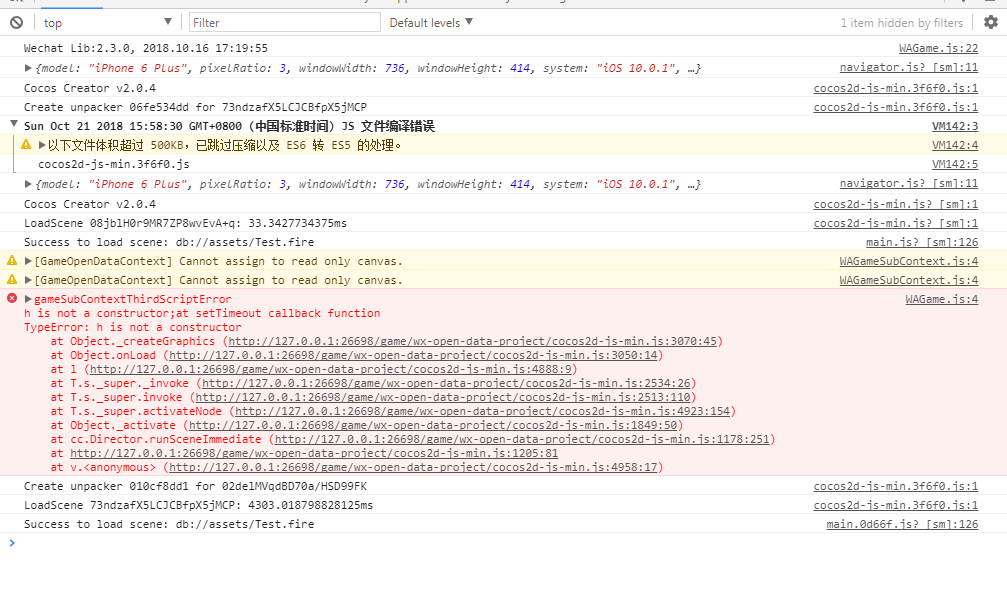Screen dimensions: 1007x601
Task: Open stack trace link cocos2d-js-min.js:1178:251
Action: [522, 440]
